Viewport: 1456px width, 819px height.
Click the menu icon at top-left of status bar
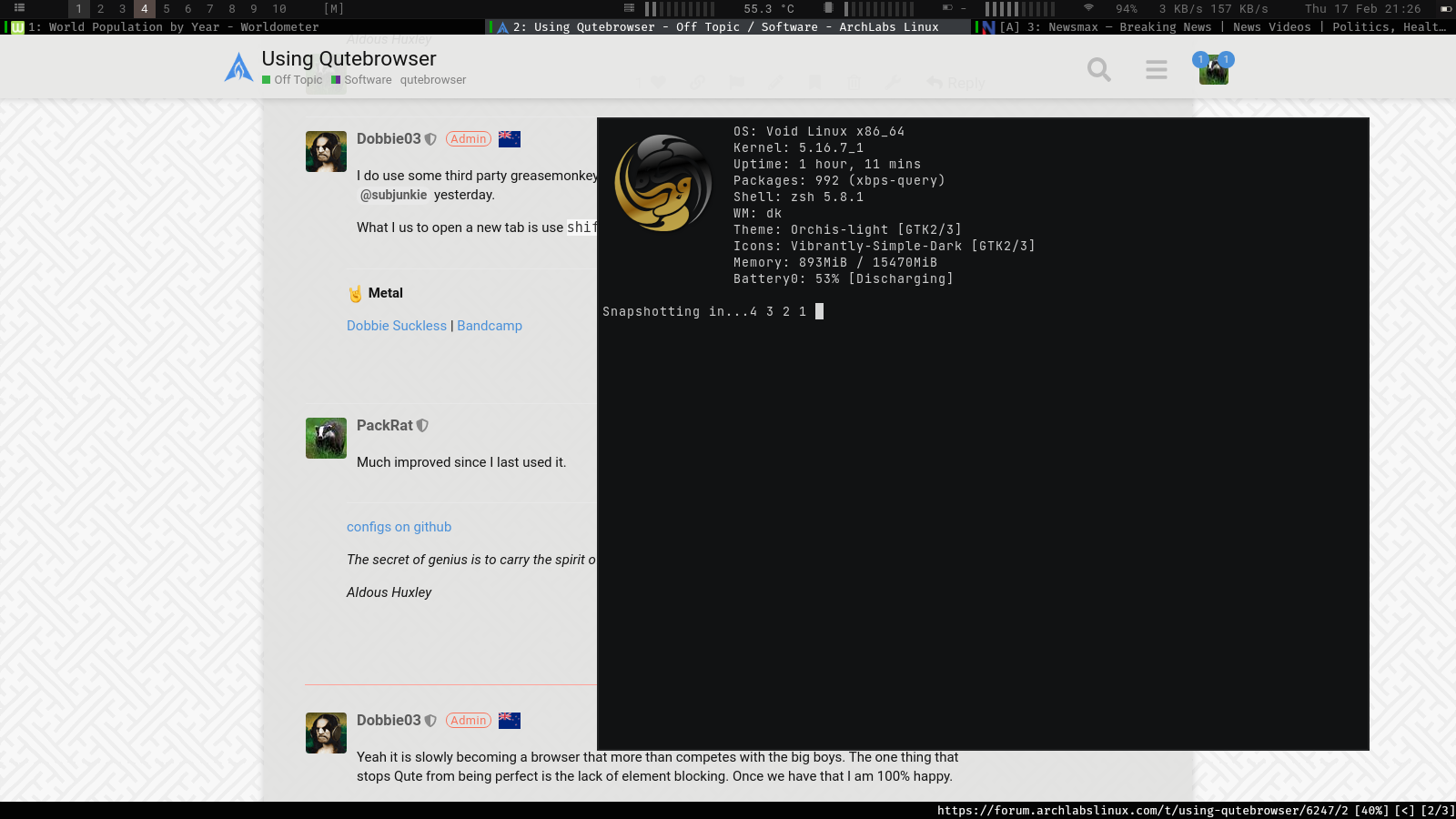click(19, 8)
